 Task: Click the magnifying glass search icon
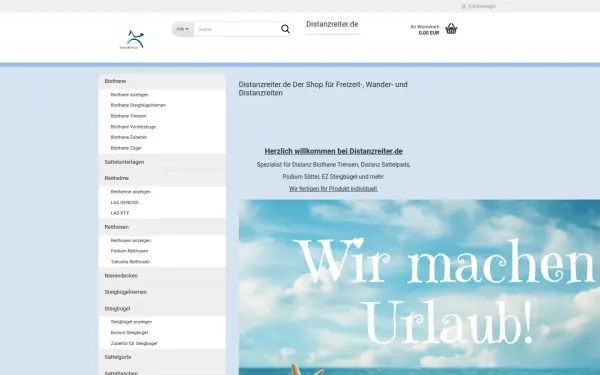(285, 29)
